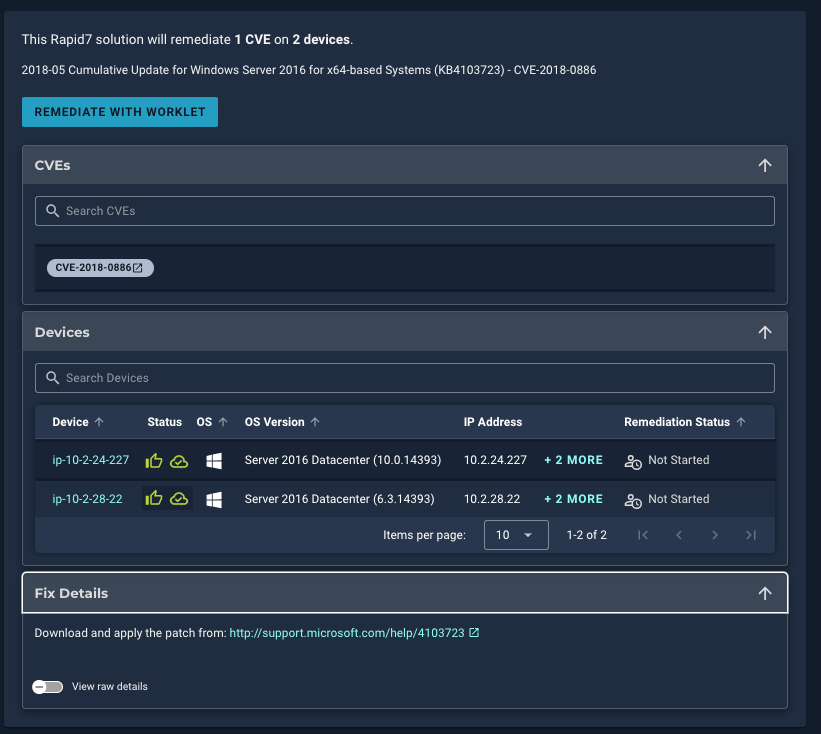Click Server 2016 Datacenter (10.0.14393) cell
The image size is (821, 734).
[343, 460]
